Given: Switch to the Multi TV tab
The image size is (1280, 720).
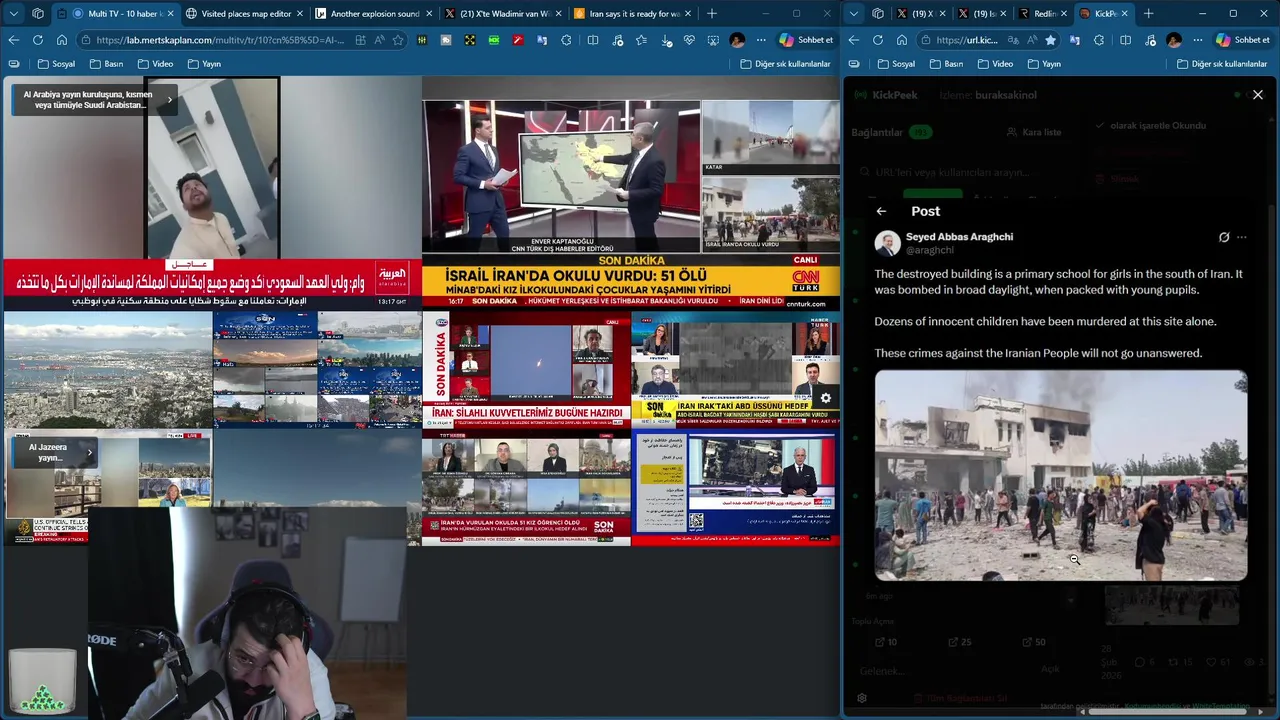Looking at the screenshot, I should tap(116, 13).
